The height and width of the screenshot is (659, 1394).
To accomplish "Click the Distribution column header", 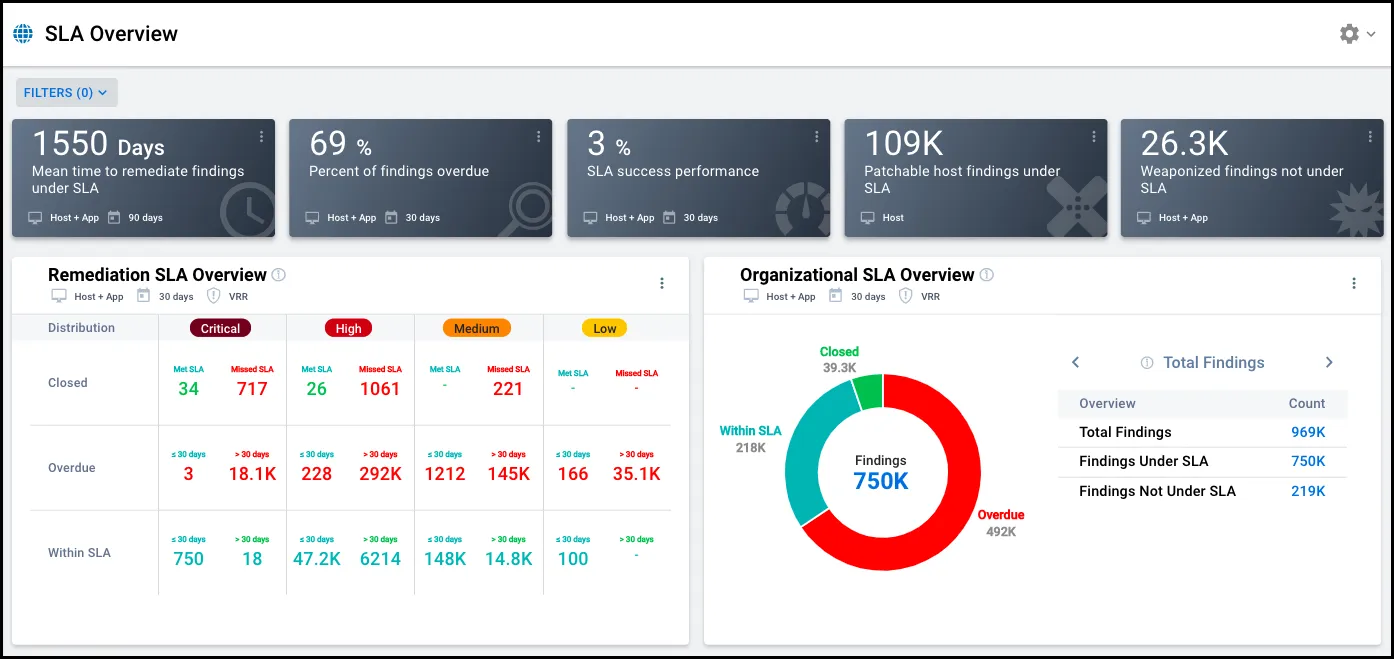I will (x=81, y=328).
